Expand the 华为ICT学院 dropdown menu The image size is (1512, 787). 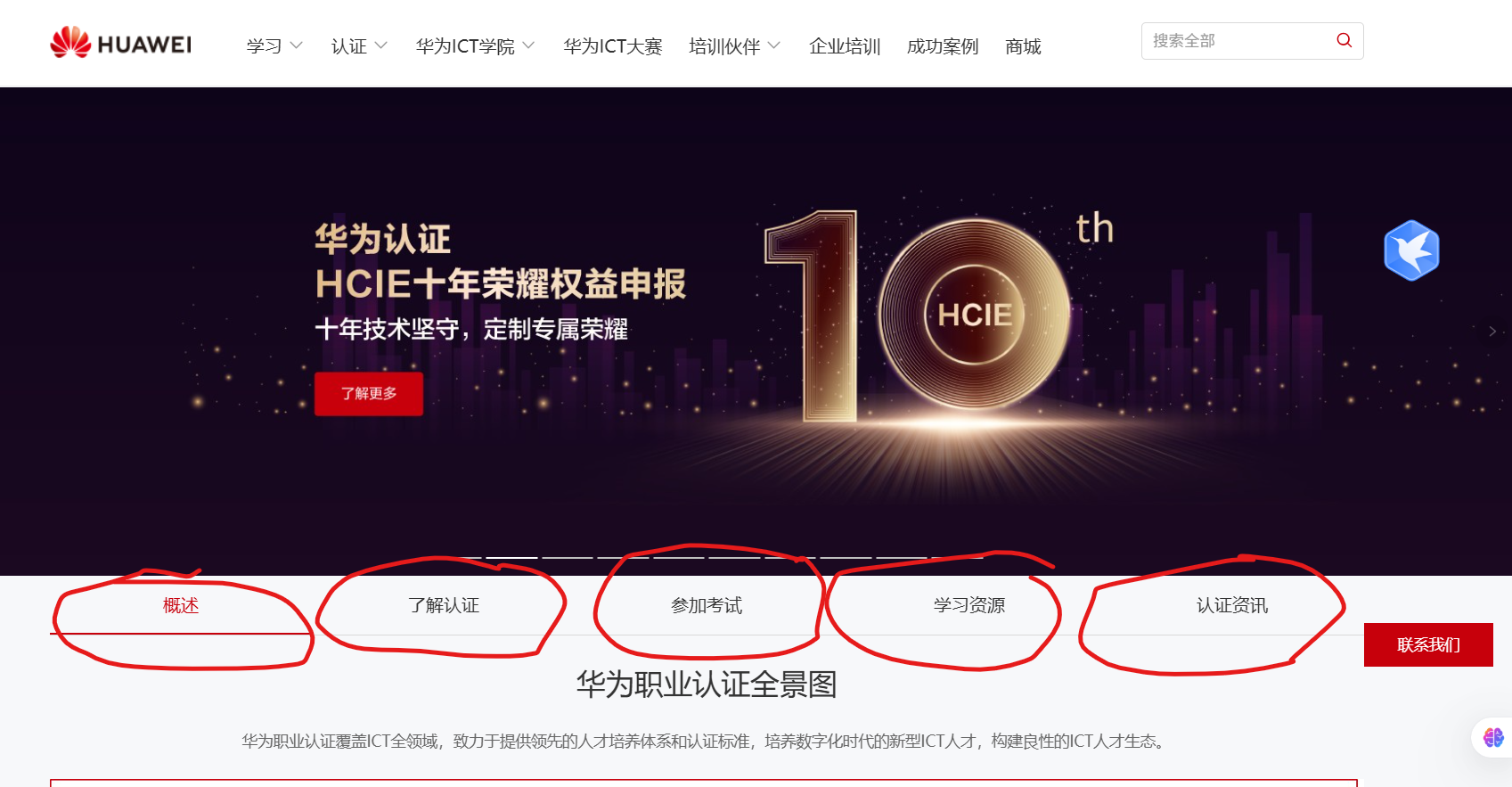coord(475,46)
